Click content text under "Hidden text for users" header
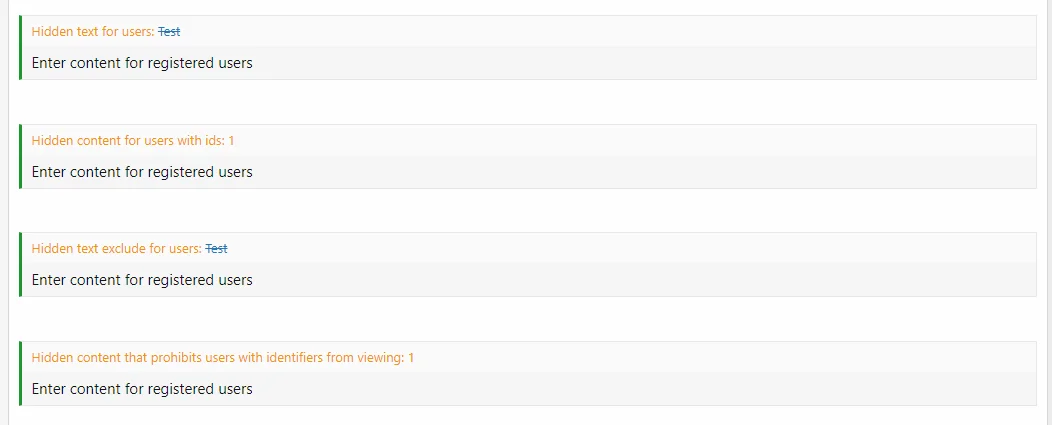This screenshot has width=1052, height=425. [x=142, y=63]
